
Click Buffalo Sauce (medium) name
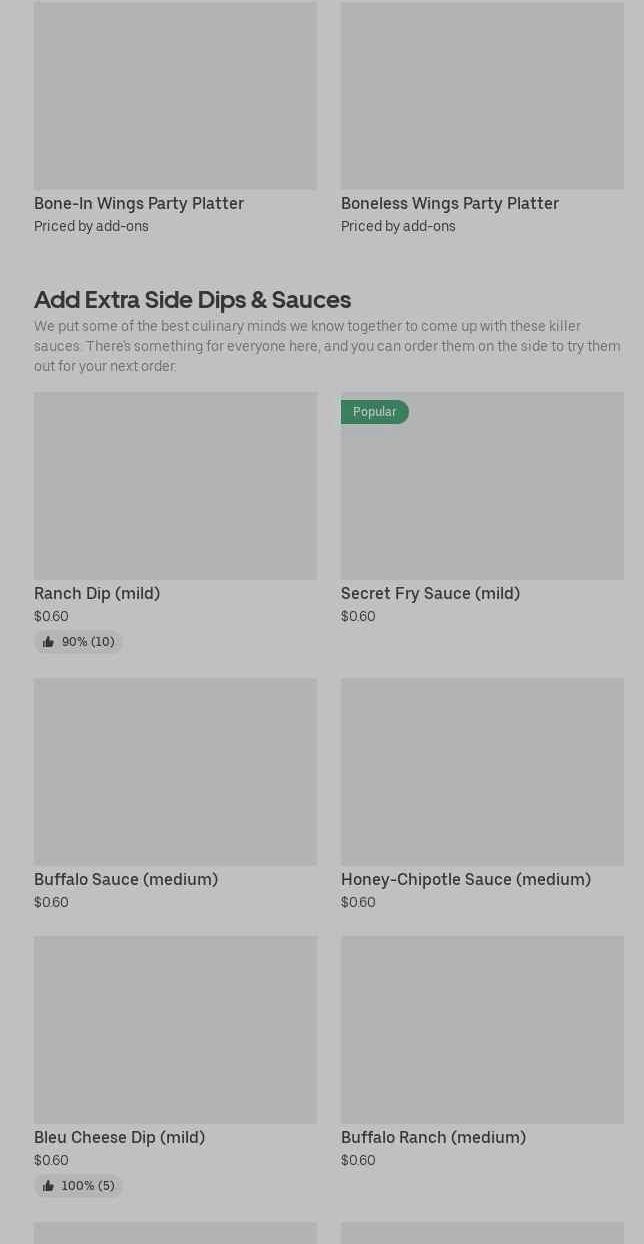tap(126, 879)
